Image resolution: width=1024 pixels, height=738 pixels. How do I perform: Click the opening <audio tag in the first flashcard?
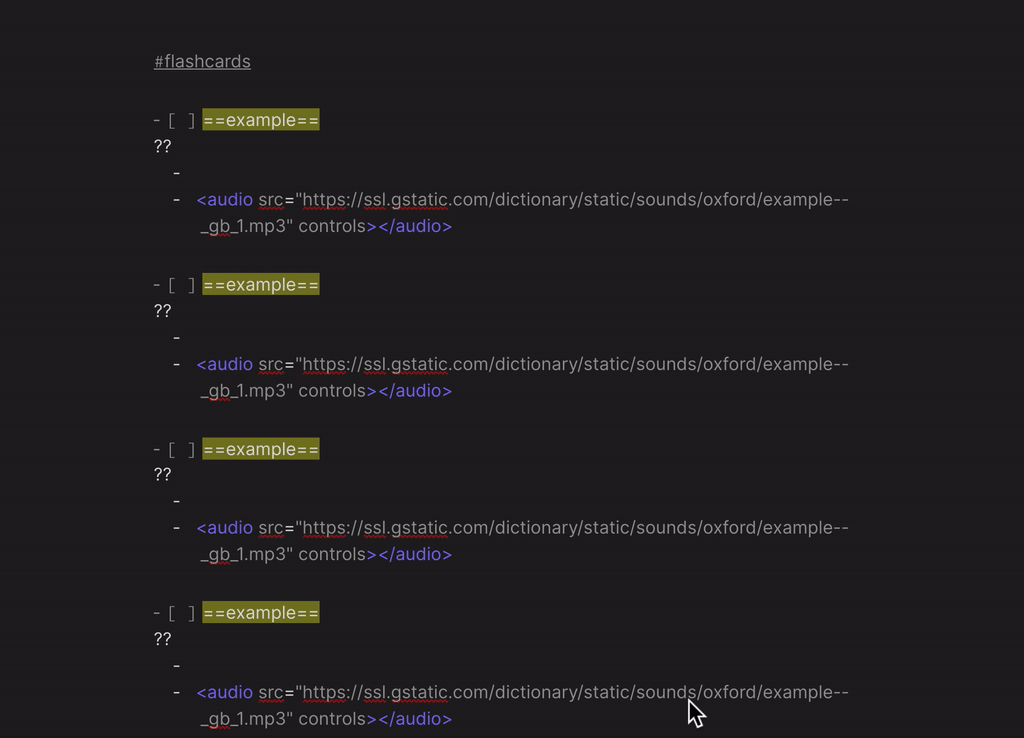[x=225, y=200]
